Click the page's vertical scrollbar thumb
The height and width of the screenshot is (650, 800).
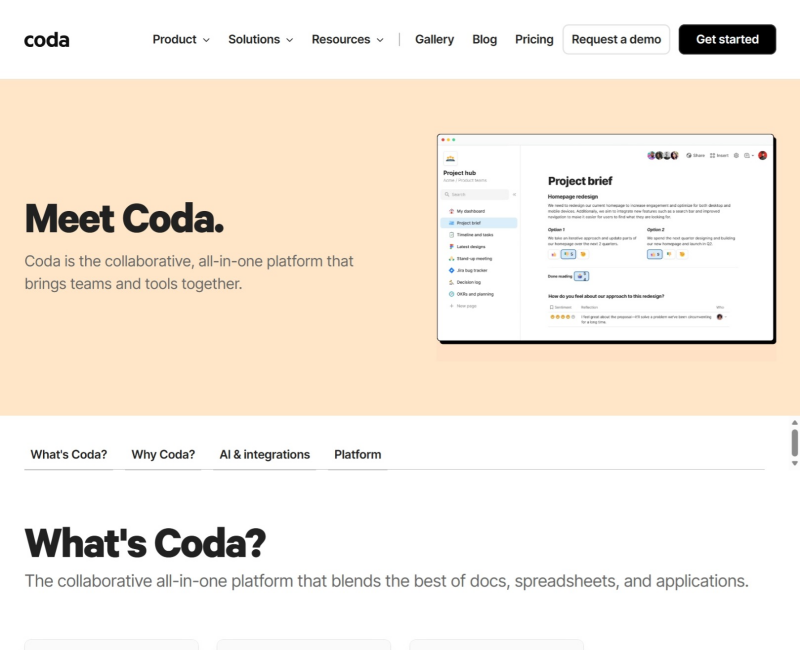pos(794,441)
